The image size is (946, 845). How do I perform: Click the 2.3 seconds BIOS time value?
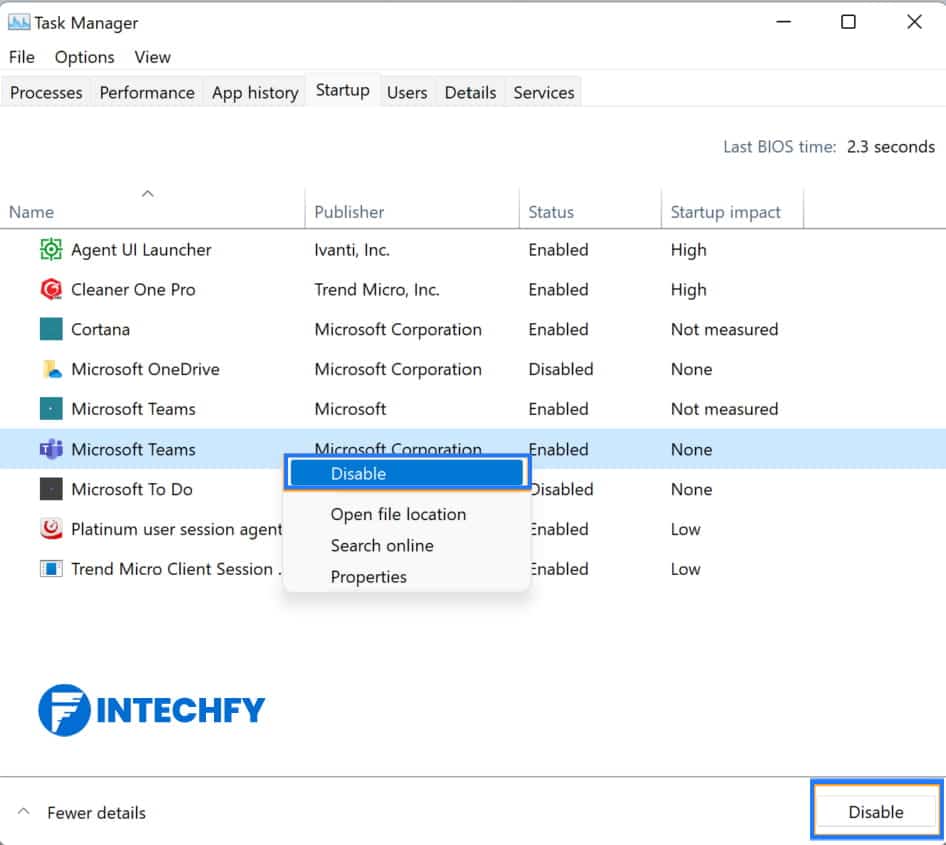coord(890,147)
